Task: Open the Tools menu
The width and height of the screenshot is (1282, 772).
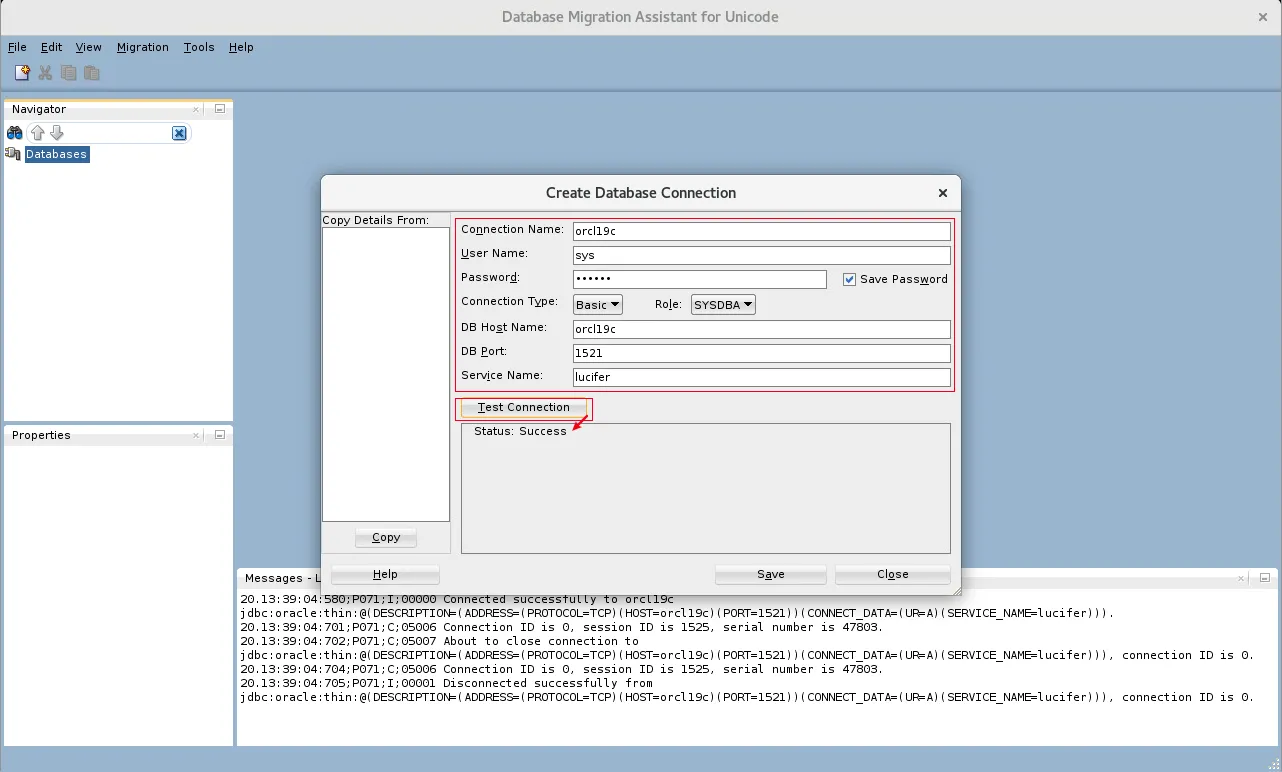Action: (199, 47)
